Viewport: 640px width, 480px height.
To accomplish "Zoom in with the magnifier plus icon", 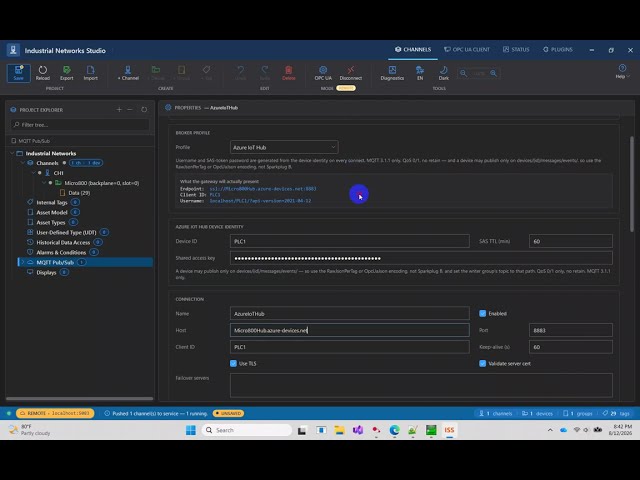I will (493, 73).
